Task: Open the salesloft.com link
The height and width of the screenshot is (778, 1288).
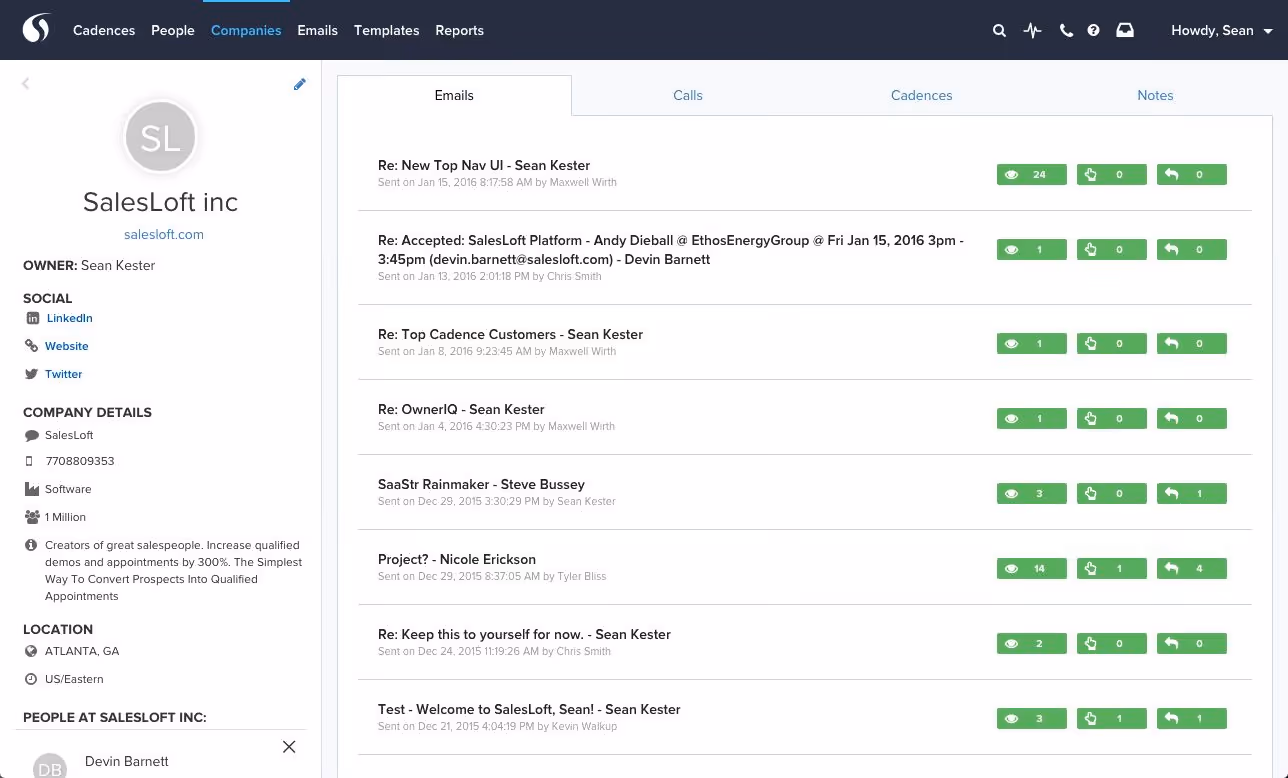Action: coord(164,235)
